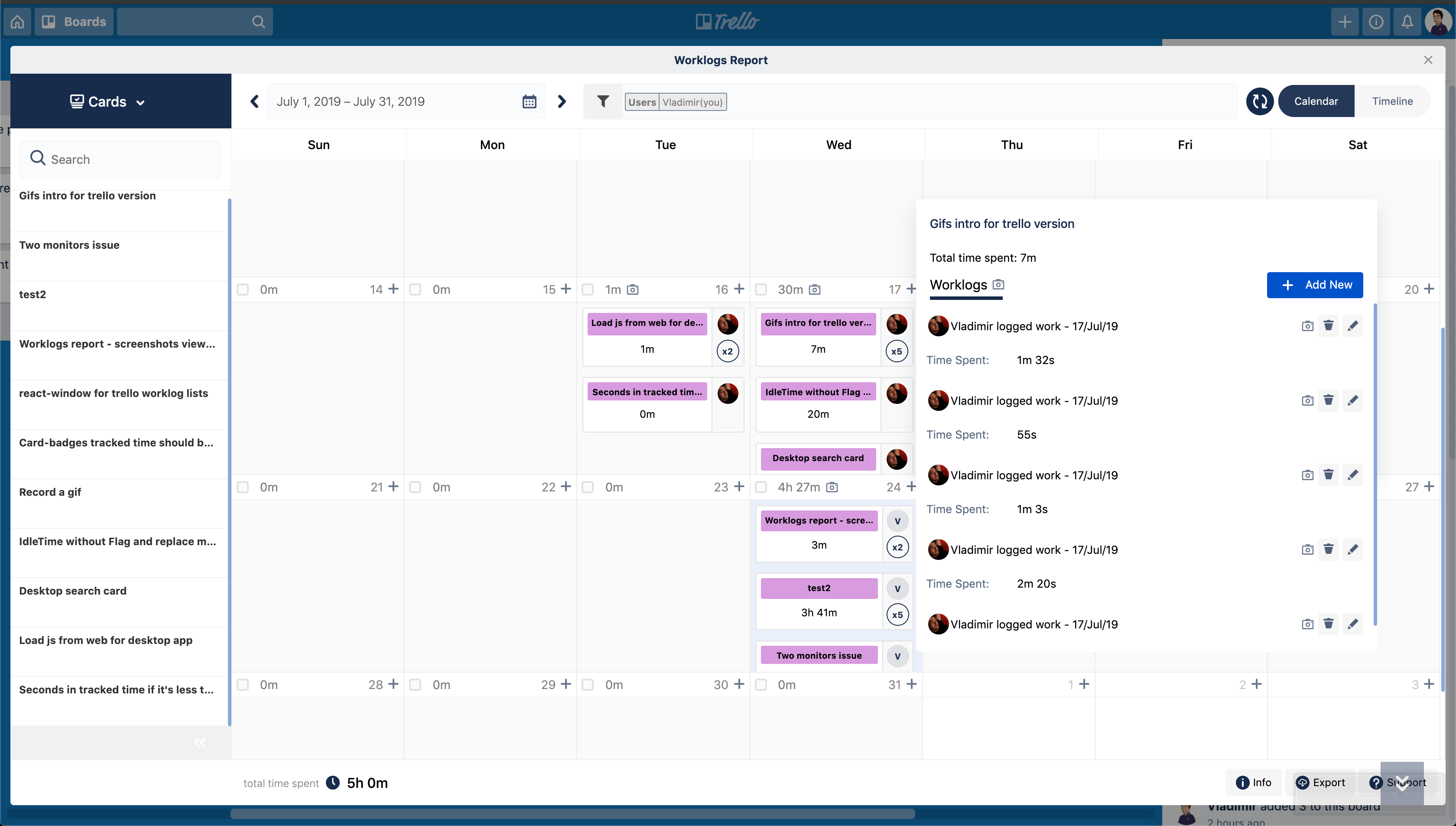Go to Trello home icon

tap(18, 22)
